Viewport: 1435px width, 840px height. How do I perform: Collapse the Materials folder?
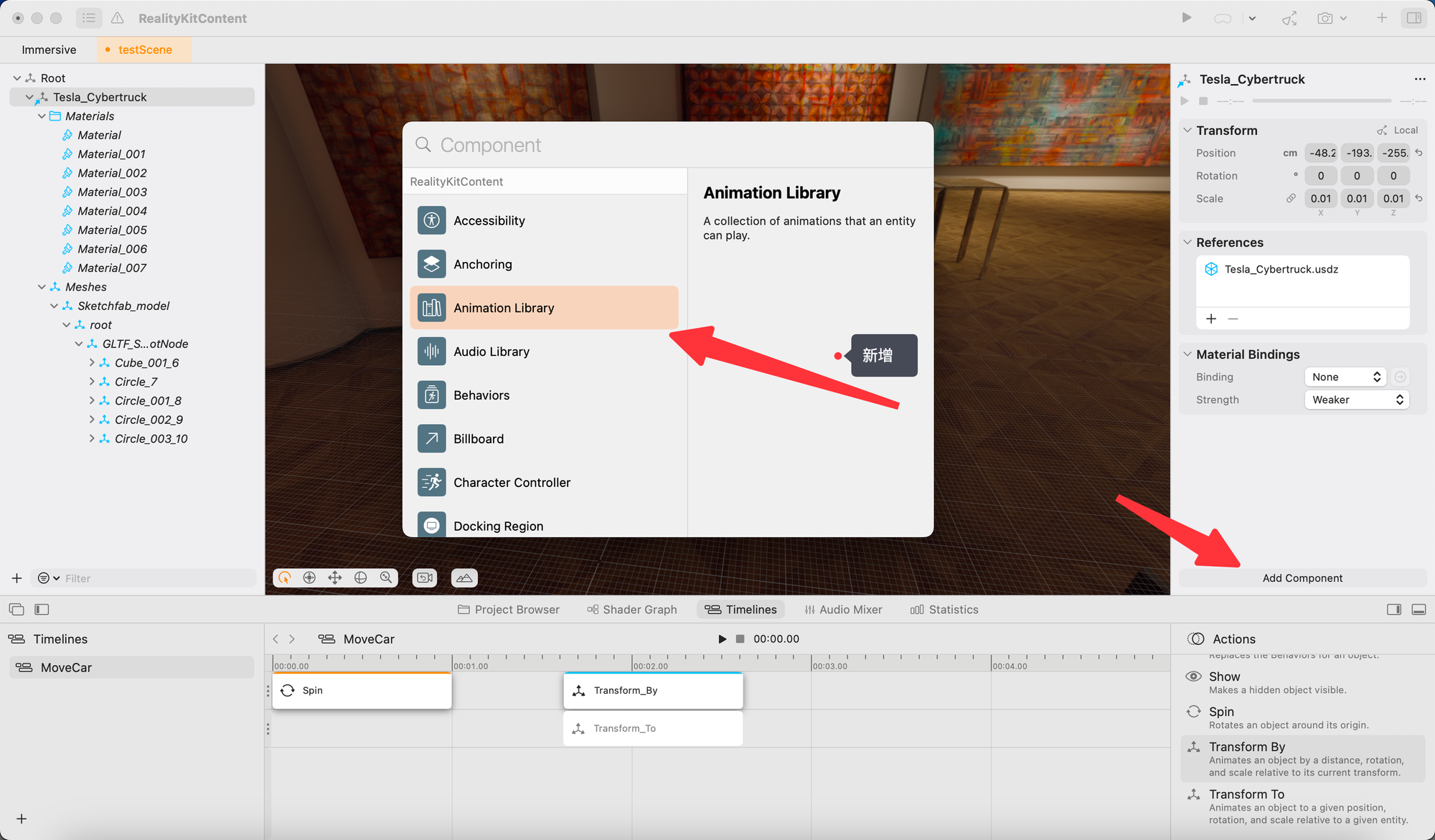coord(42,116)
